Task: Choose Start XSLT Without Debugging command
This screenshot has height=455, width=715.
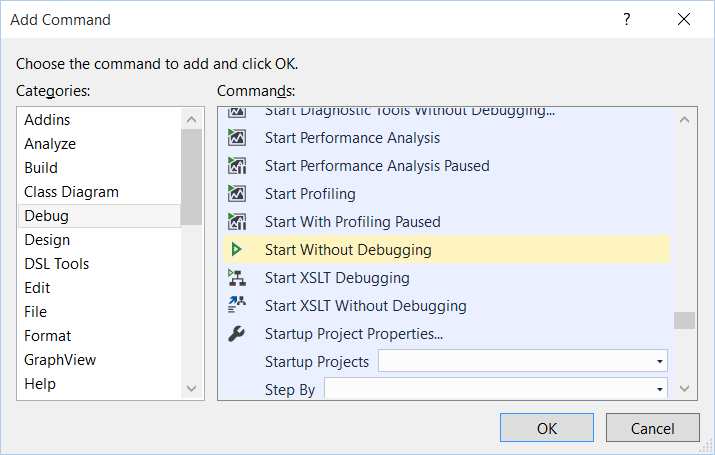Action: (x=446, y=305)
